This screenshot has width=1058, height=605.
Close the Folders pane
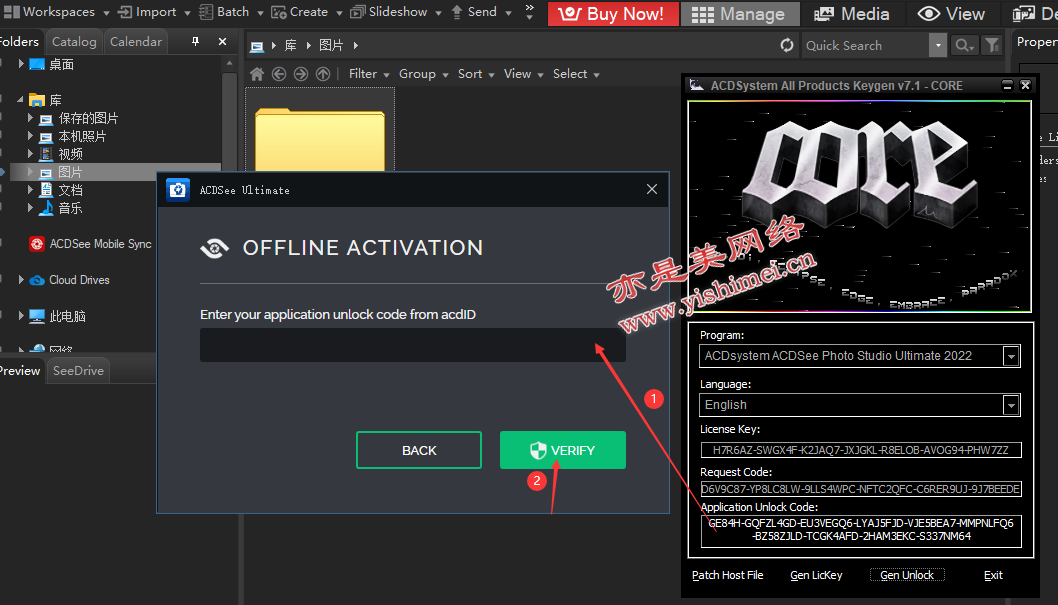point(222,42)
